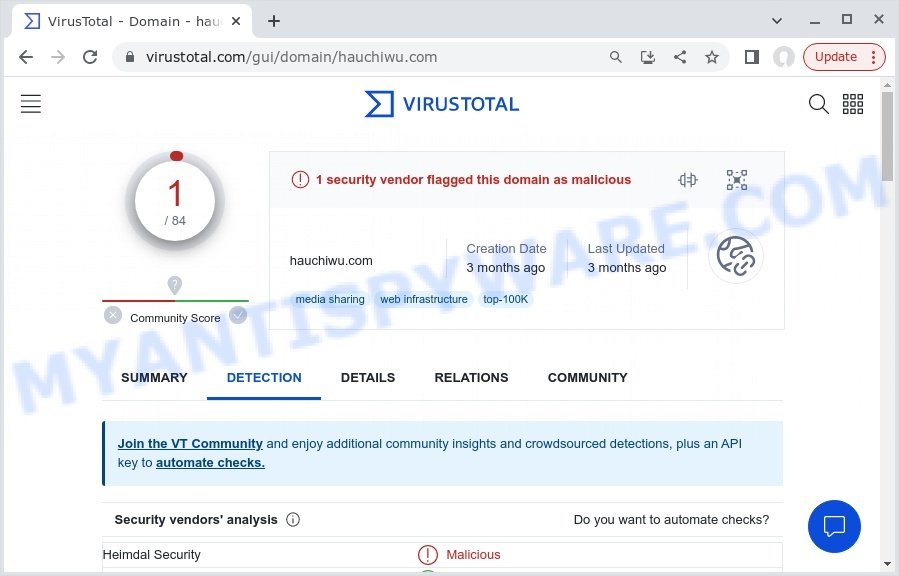The height and width of the screenshot is (576, 899).
Task: Switch to the DETAILS tab
Action: pyautogui.click(x=368, y=378)
